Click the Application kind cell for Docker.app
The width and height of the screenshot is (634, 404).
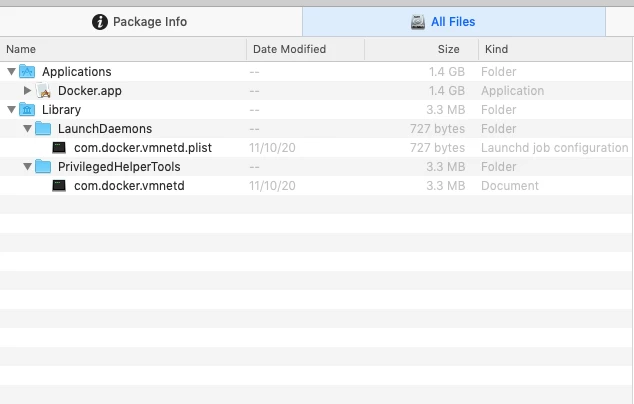point(512,91)
